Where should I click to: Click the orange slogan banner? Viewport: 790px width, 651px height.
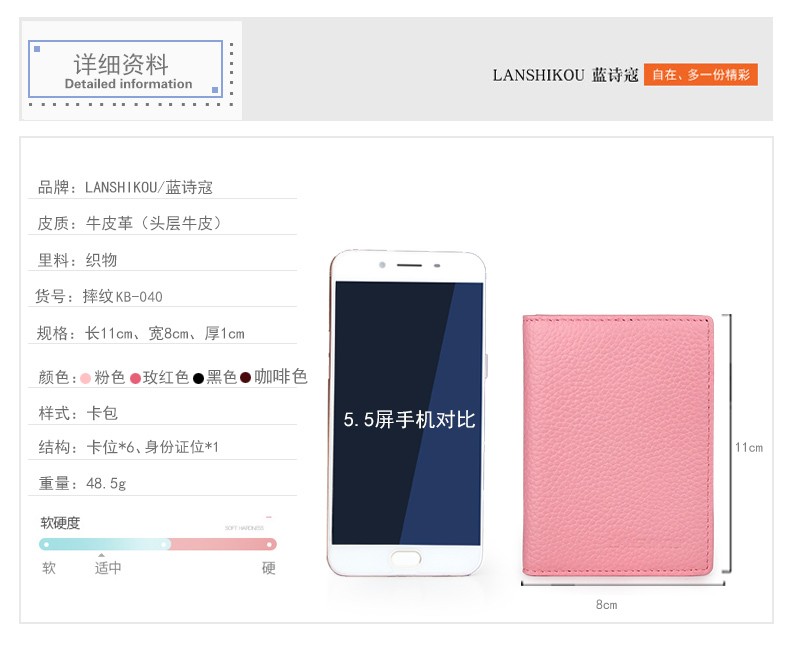coord(700,75)
